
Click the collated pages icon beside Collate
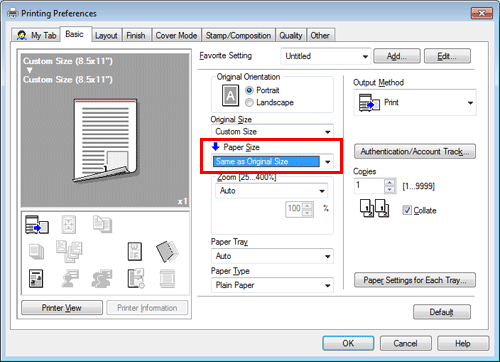[x=375, y=208]
